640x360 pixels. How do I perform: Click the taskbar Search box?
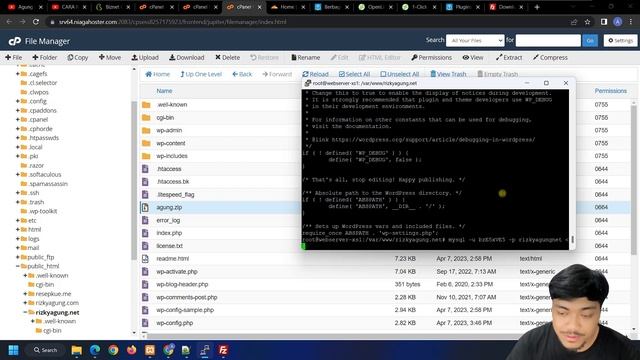(45, 350)
